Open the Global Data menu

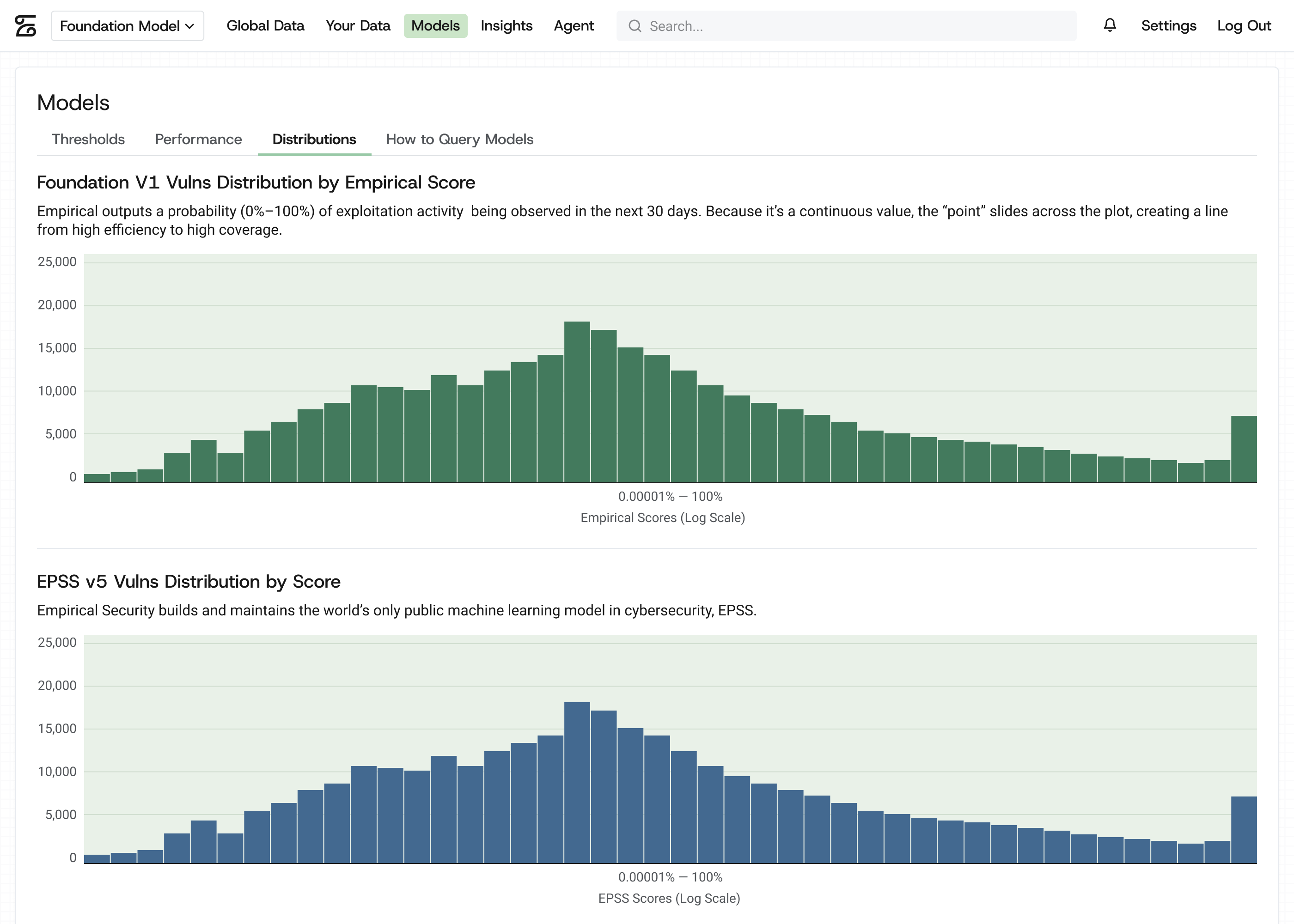tap(265, 25)
